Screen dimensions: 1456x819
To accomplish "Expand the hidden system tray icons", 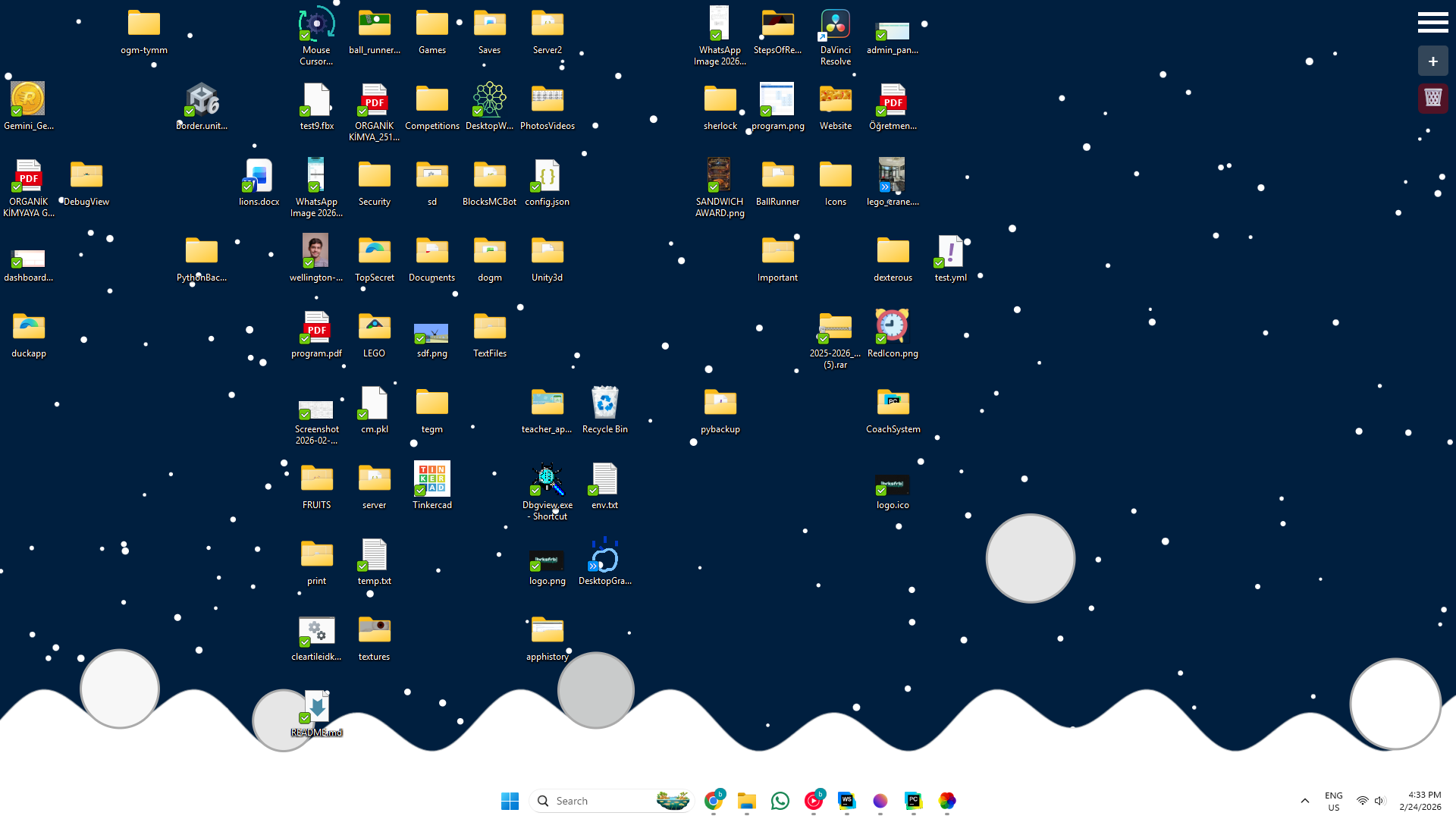I will pyautogui.click(x=1304, y=801).
